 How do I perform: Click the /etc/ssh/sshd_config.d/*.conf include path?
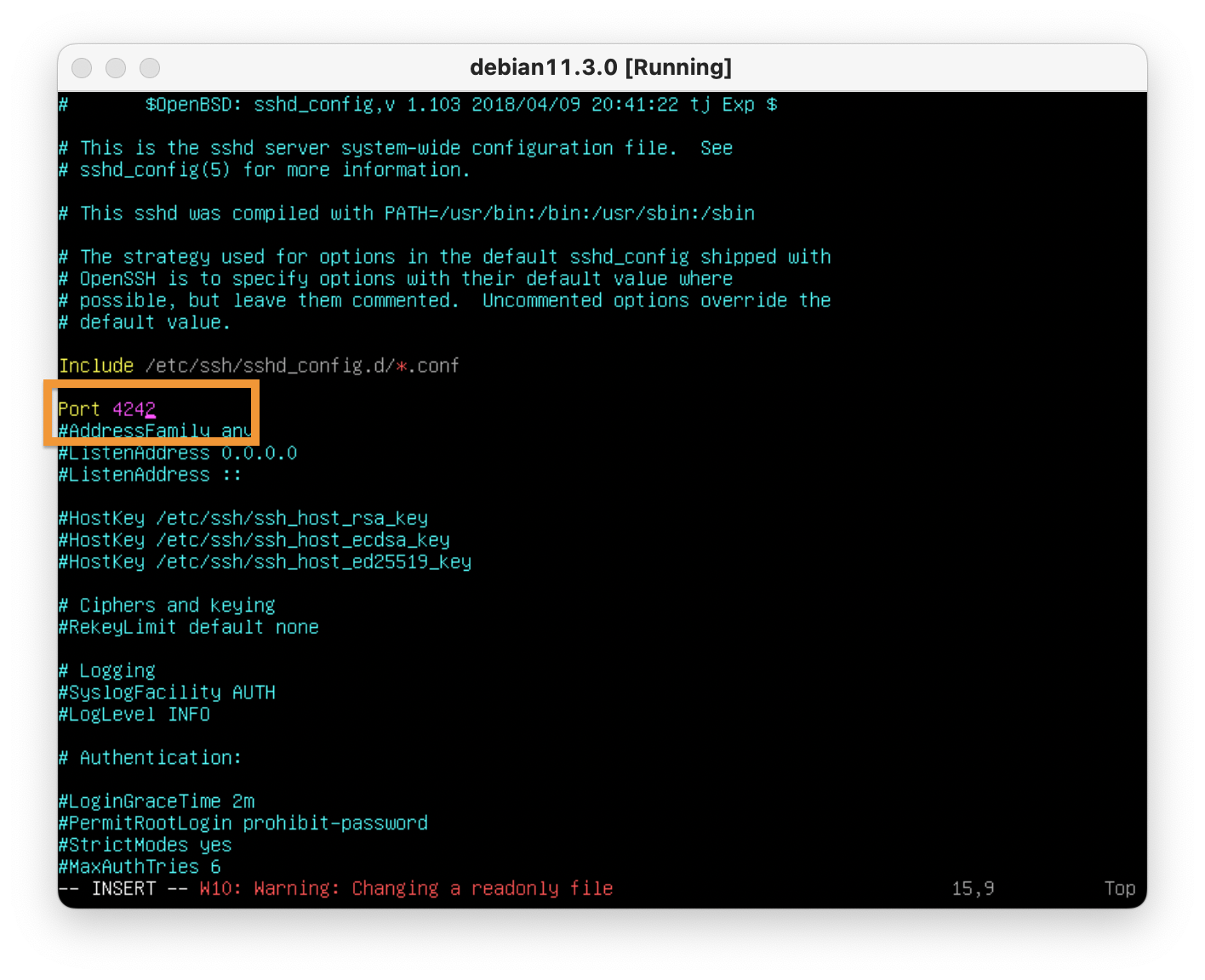302,366
